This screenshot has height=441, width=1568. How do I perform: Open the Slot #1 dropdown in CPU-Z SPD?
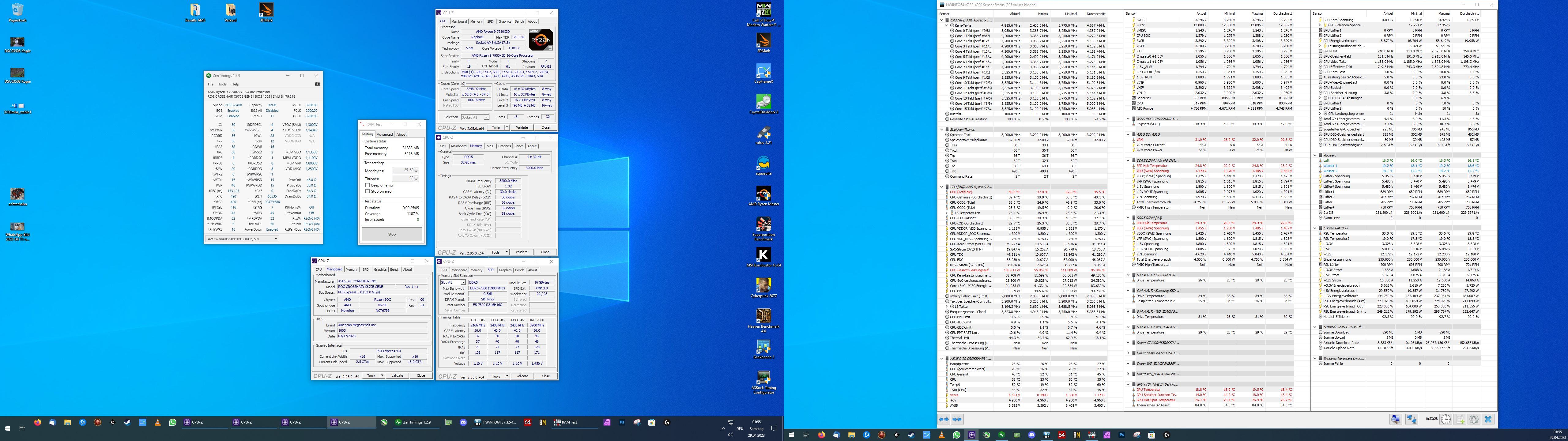point(463,283)
